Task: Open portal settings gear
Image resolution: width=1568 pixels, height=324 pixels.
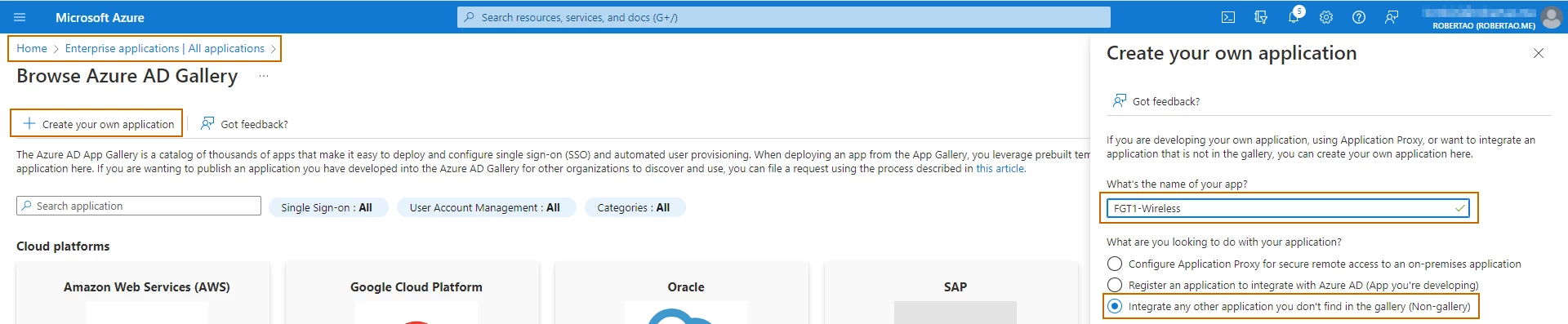Action: pyautogui.click(x=1326, y=17)
